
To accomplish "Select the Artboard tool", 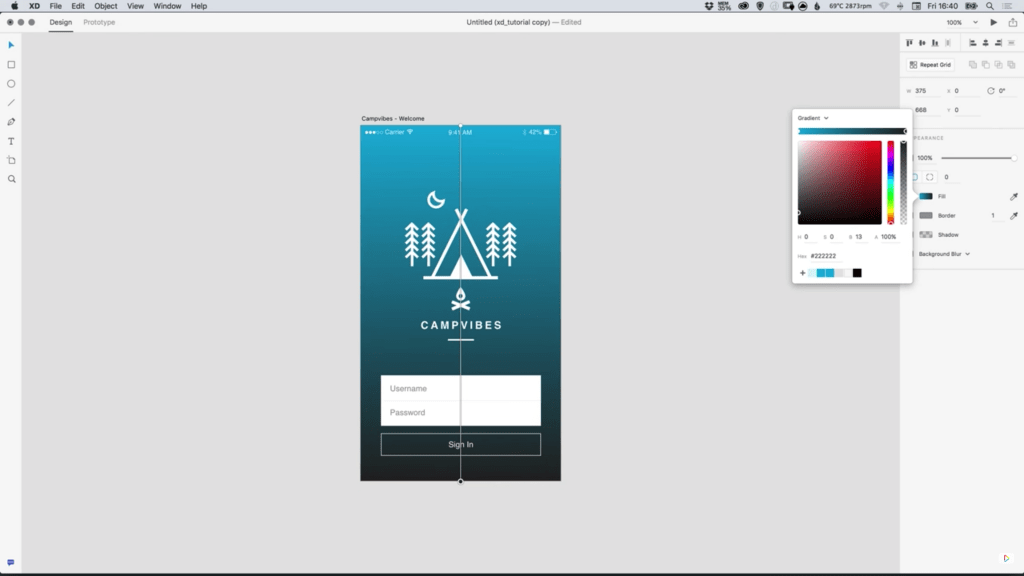I will tap(11, 159).
